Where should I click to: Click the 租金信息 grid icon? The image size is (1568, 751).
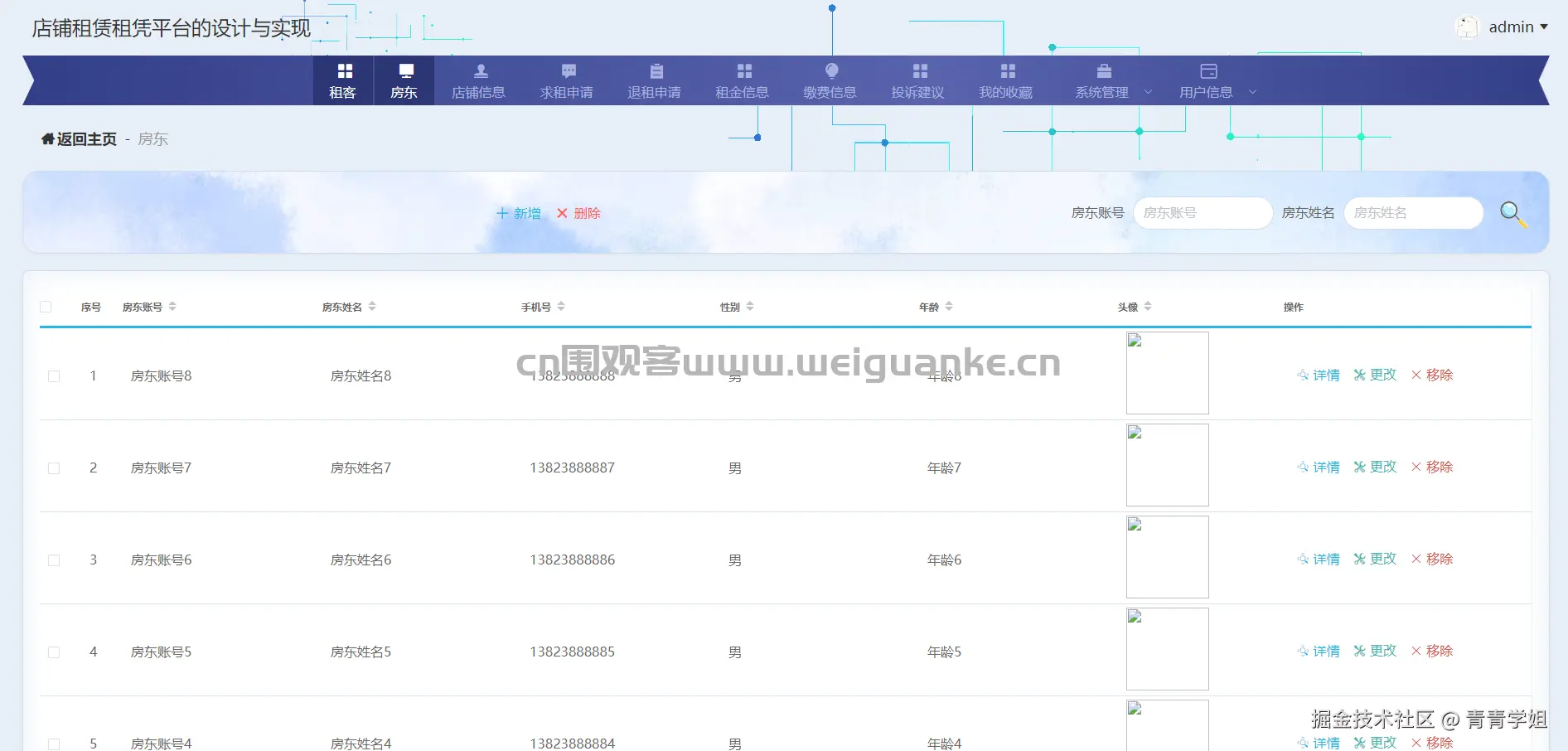(x=744, y=71)
